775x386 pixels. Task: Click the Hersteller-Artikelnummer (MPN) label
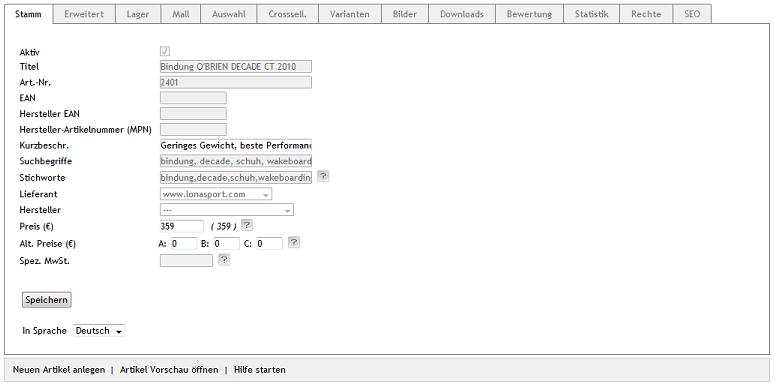click(x=86, y=129)
